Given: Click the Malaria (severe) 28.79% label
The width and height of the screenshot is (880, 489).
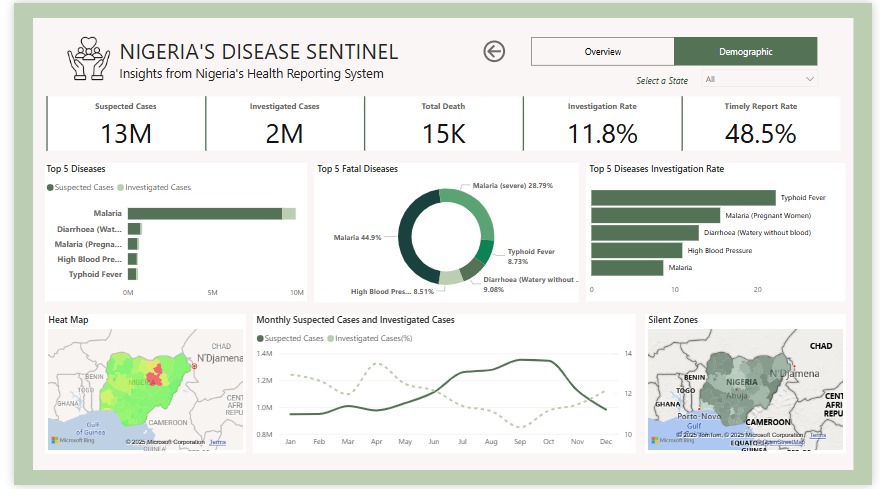Looking at the screenshot, I should click(512, 185).
